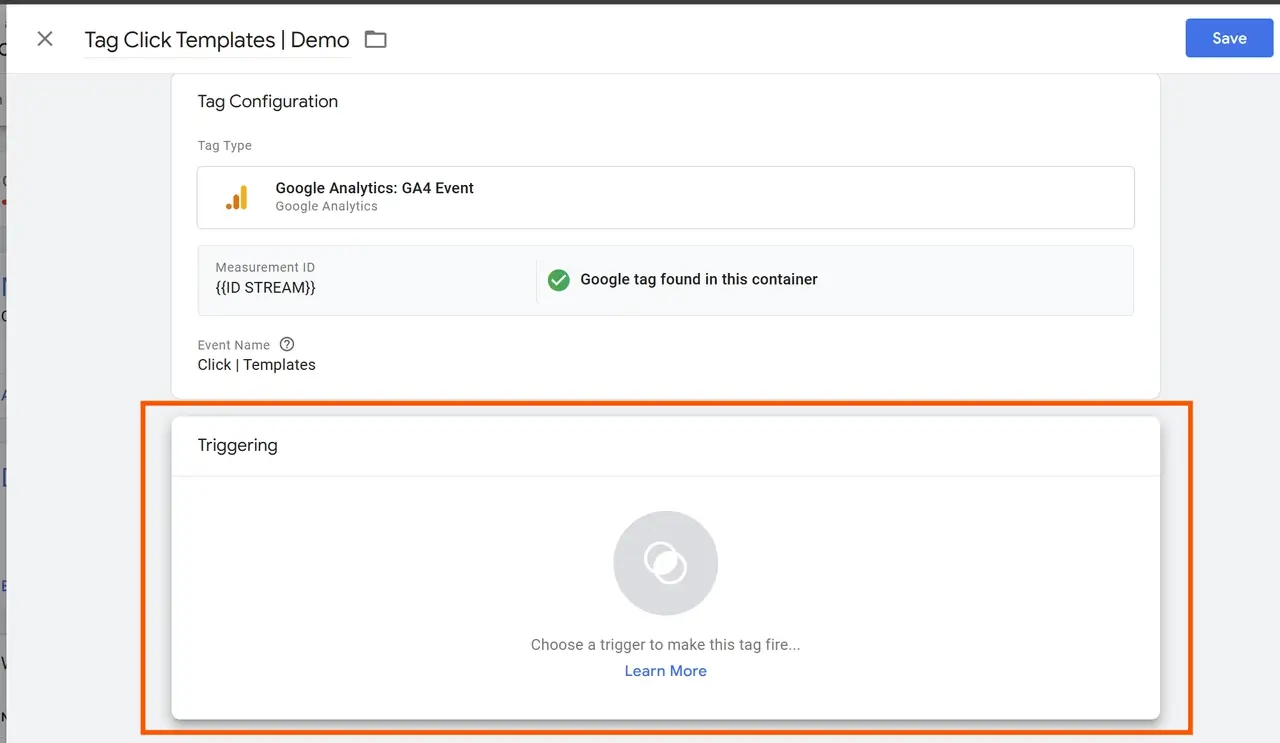Select the Google Analytics: GA4 Event tag type
The image size is (1280, 743).
[x=666, y=197]
